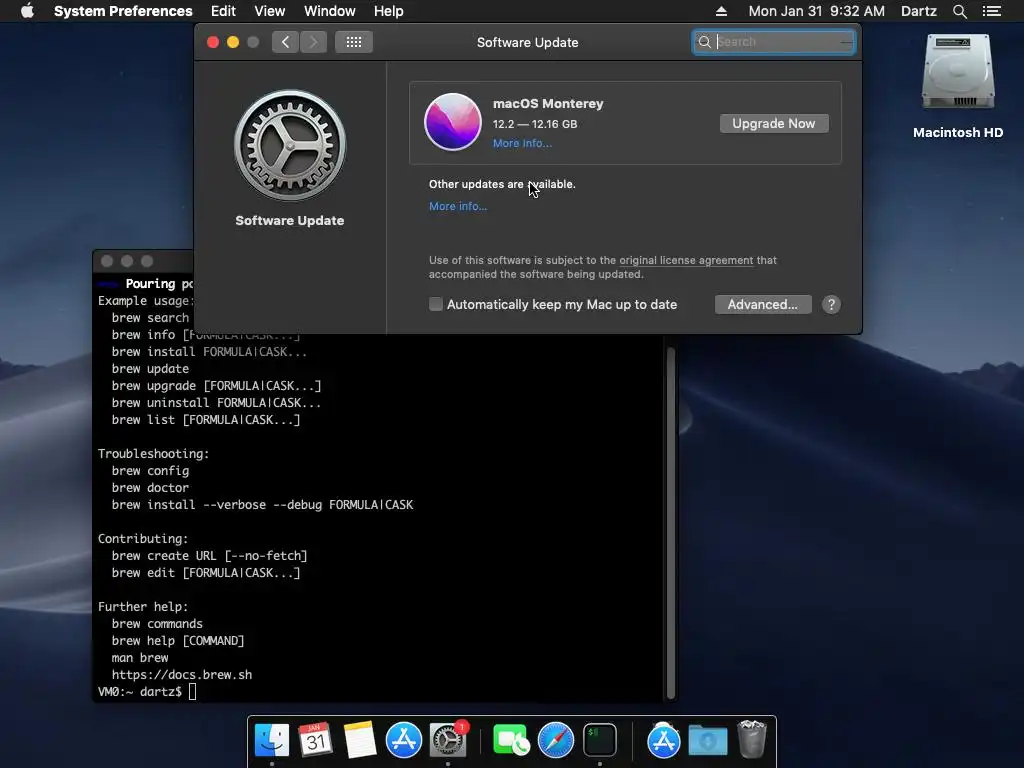Open the Edit menu

point(223,11)
